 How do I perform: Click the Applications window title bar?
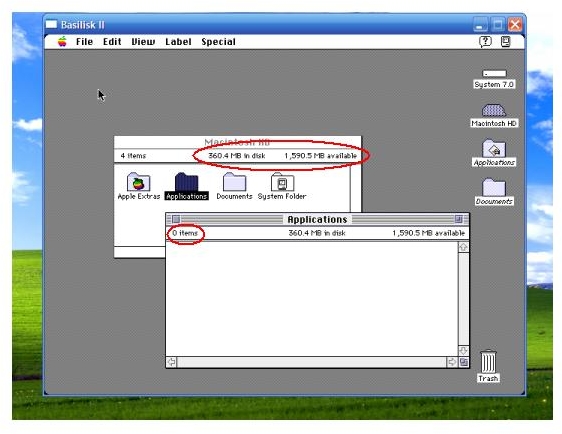click(317, 219)
